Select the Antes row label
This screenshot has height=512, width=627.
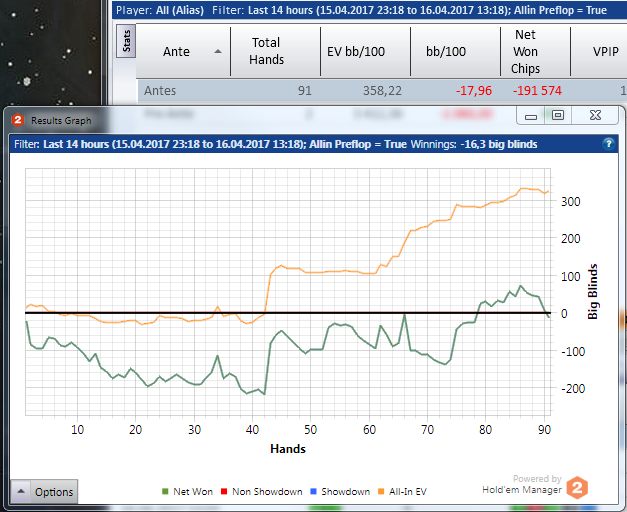160,91
